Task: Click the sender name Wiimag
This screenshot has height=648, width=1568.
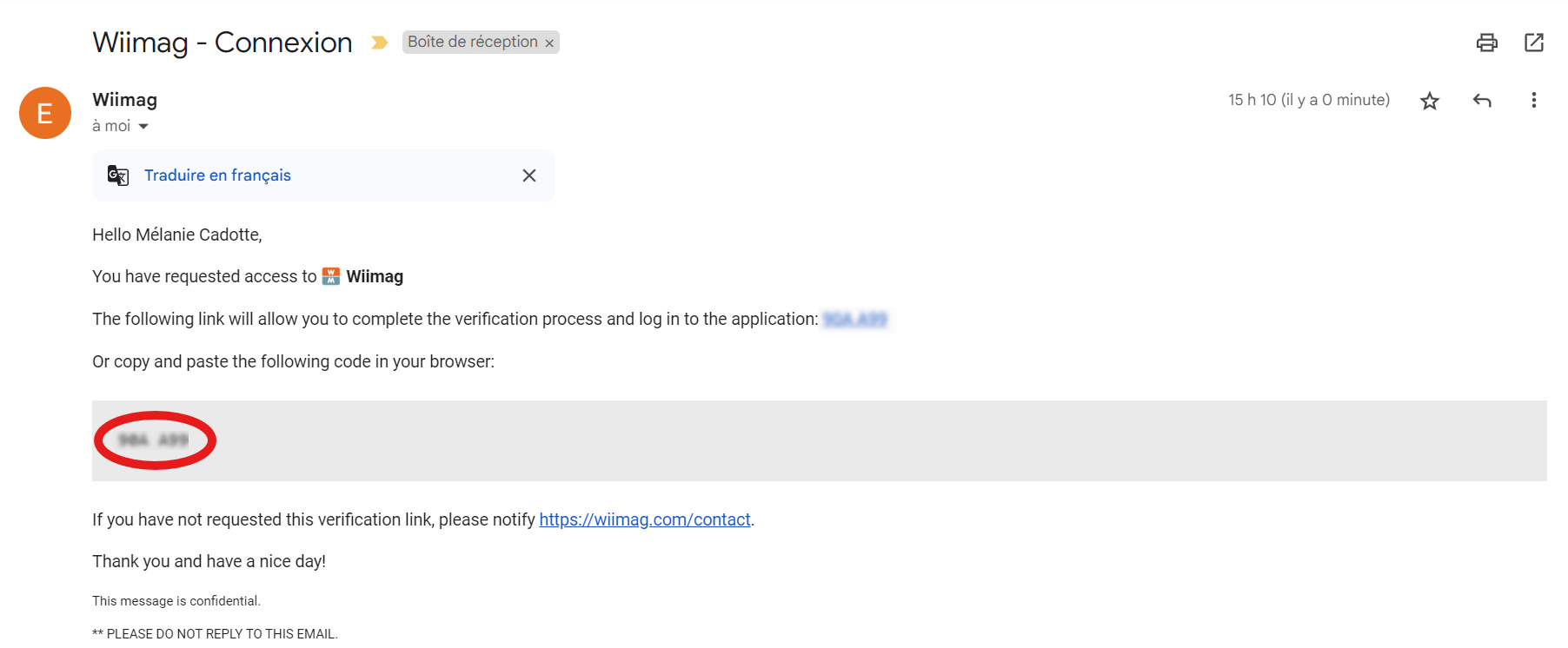Action: coord(125,100)
